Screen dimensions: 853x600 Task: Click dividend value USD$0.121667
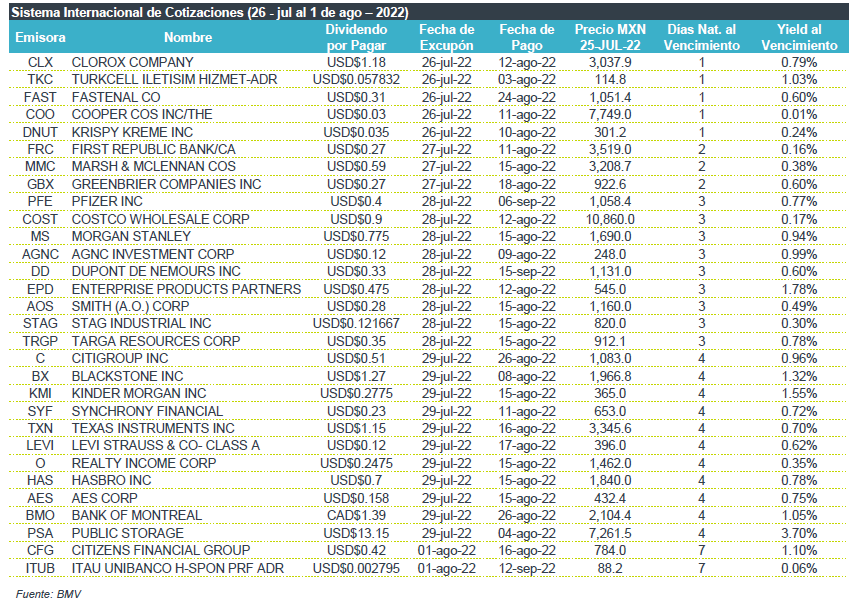pos(356,324)
